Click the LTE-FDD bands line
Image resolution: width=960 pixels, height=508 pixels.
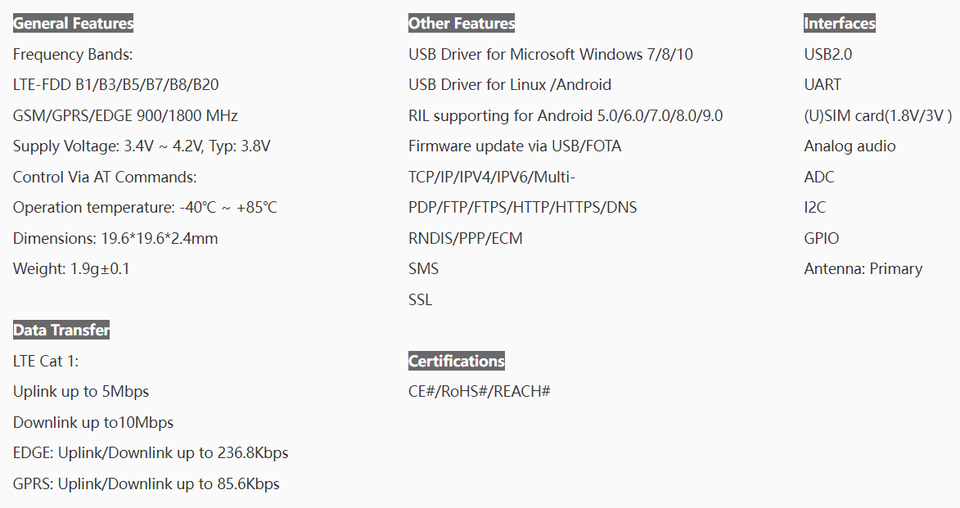coord(115,85)
